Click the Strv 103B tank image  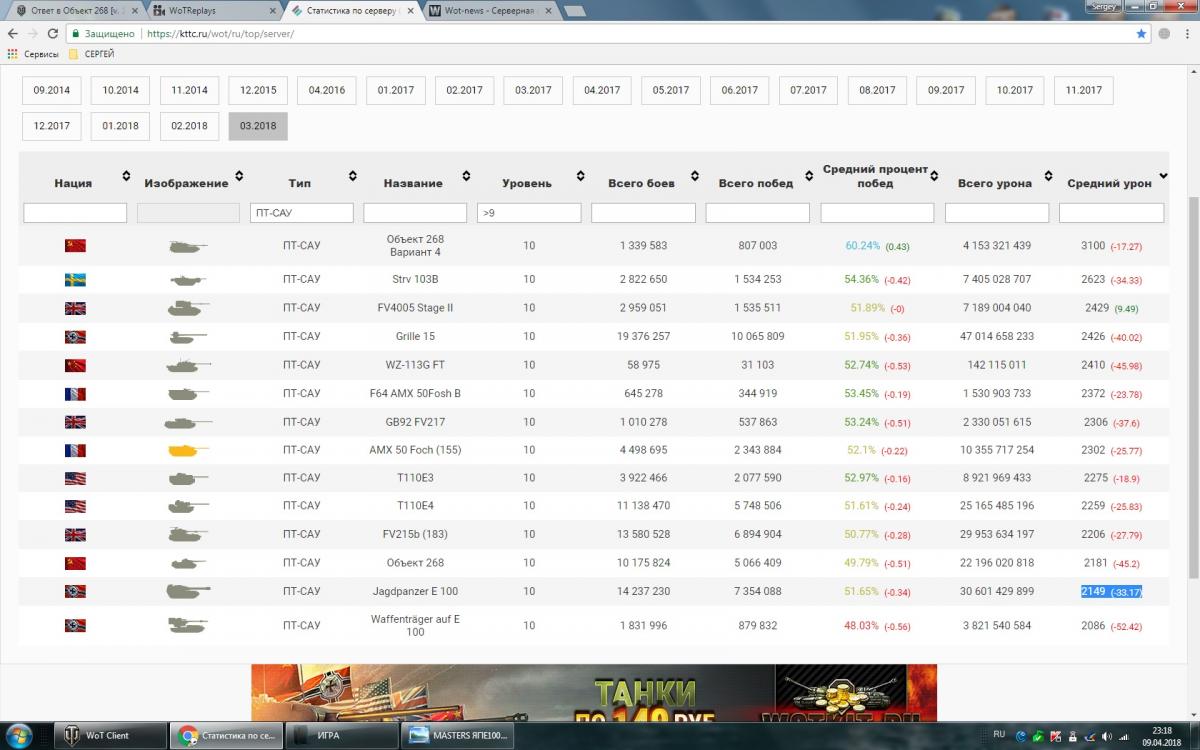(187, 280)
